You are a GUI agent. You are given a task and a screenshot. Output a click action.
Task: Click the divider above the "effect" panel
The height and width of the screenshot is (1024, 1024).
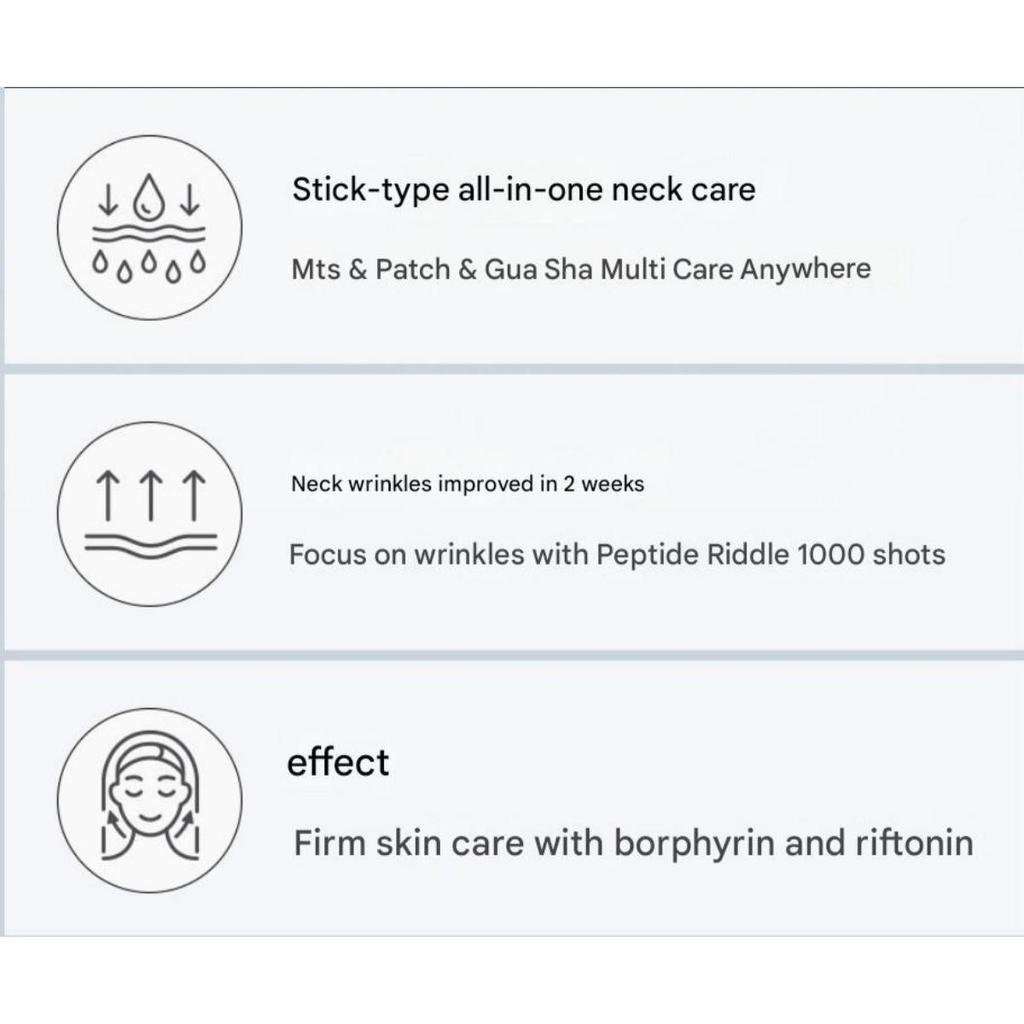click(512, 655)
